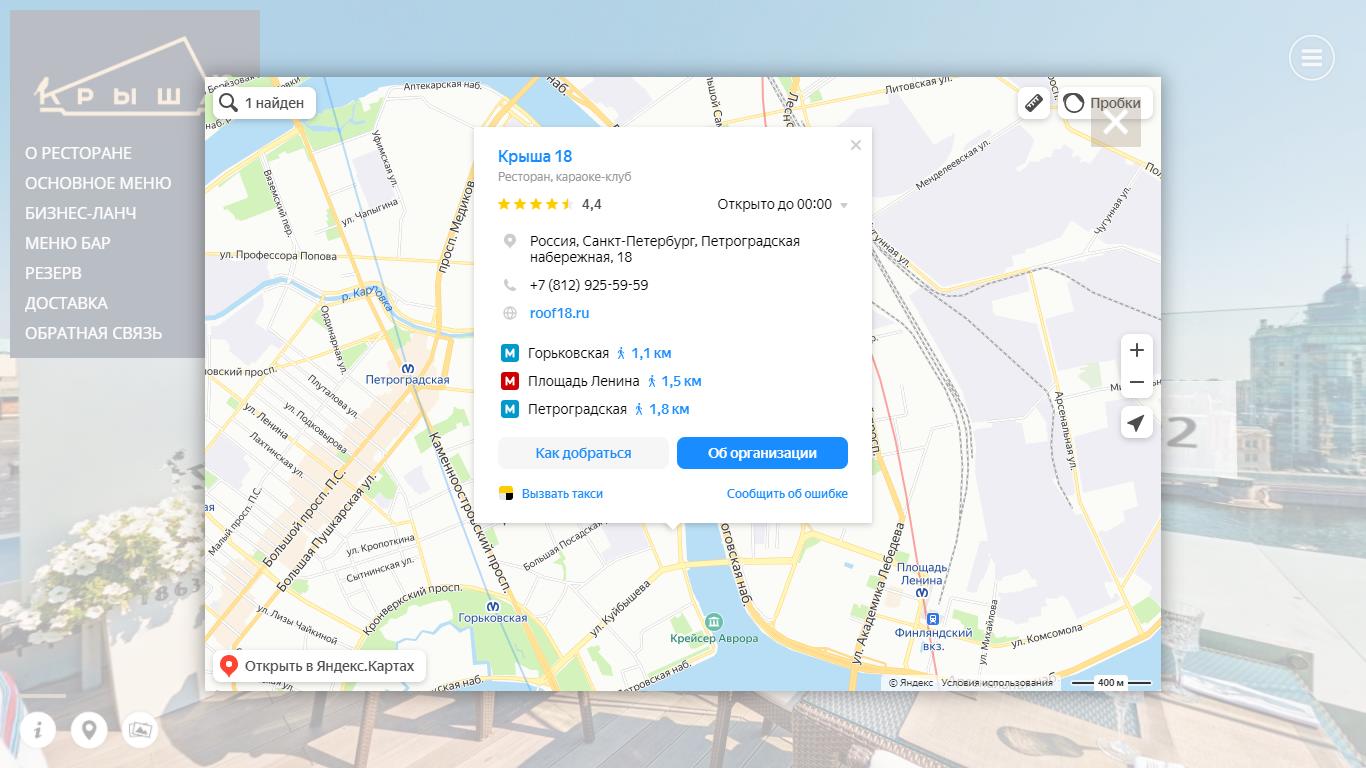1366x768 pixels.
Task: Open the ОСНОВНОЕ МЕНЮ item
Action: [x=98, y=183]
